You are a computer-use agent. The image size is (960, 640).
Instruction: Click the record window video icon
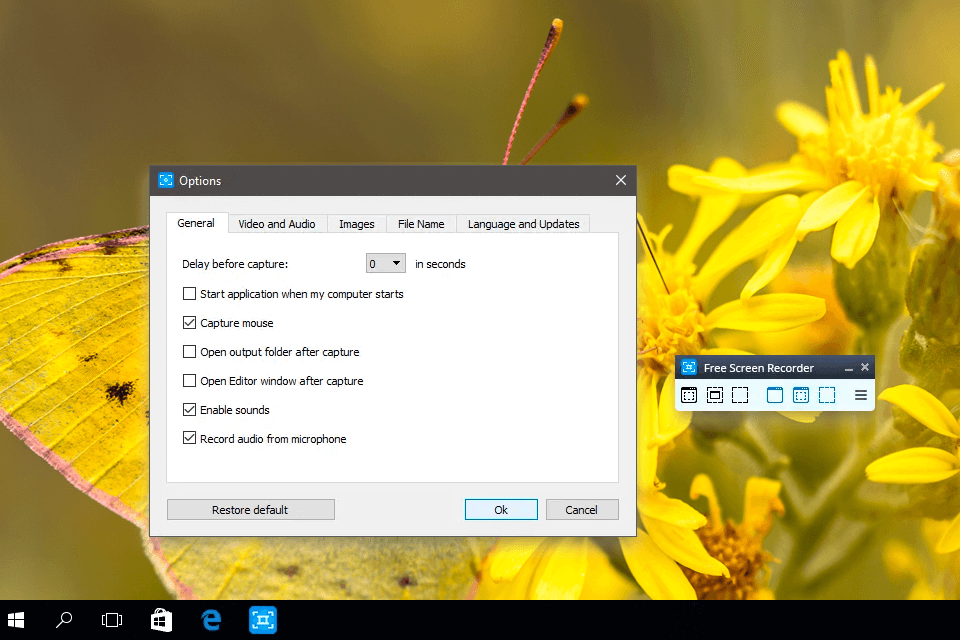pos(801,395)
